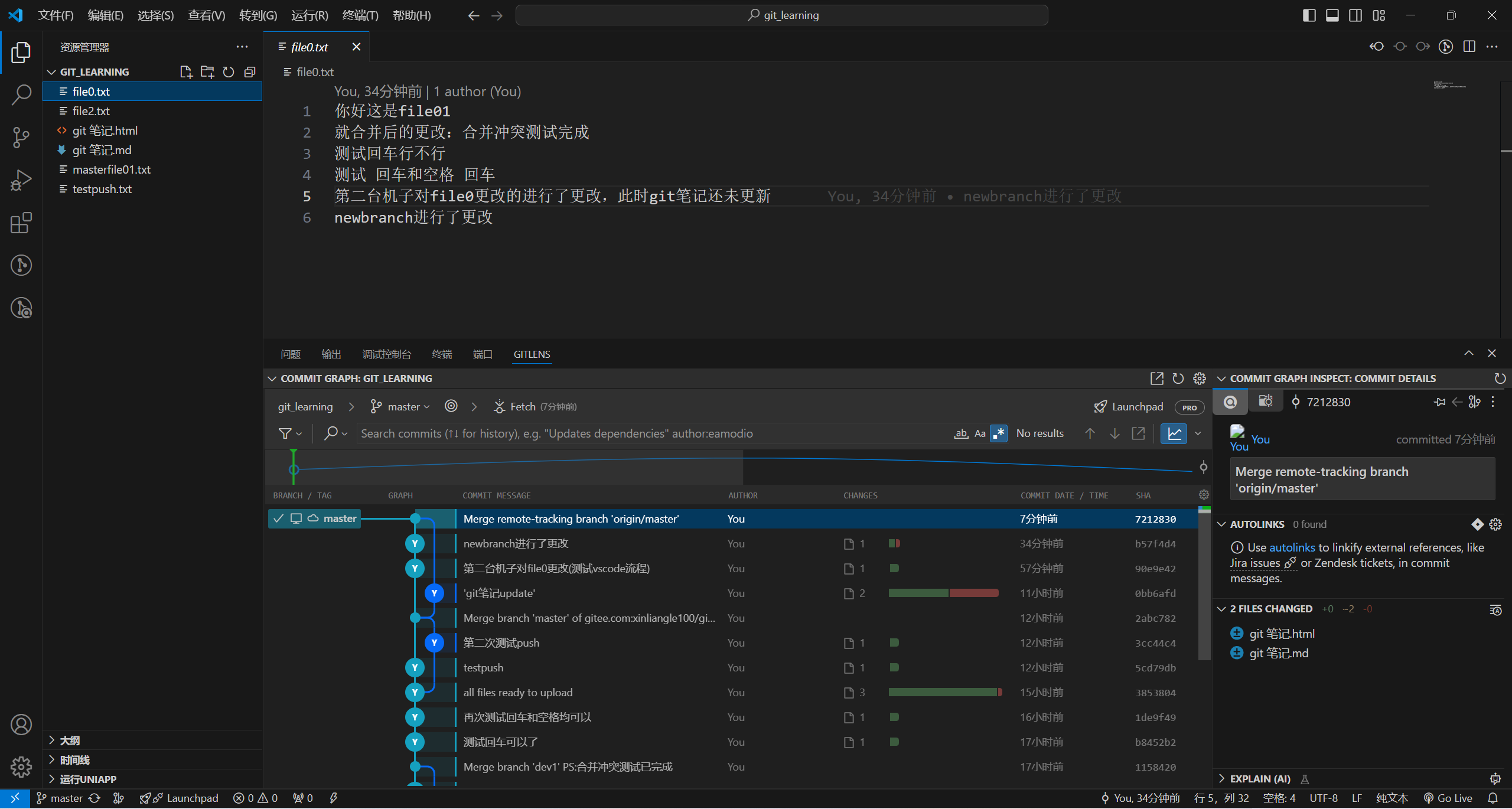Toggle GitLens file annotations icon
Image resolution: width=1512 pixels, height=809 pixels.
click(x=1446, y=47)
